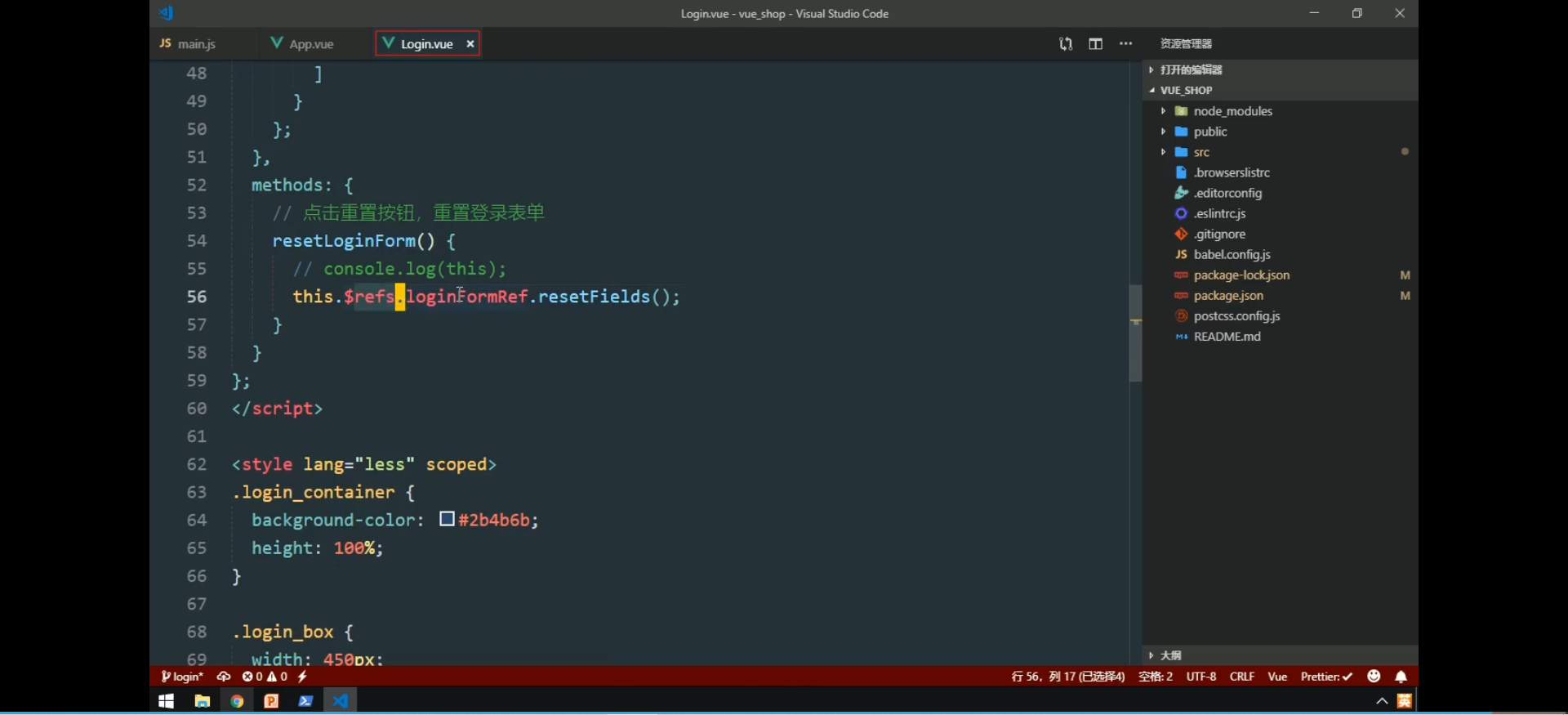Collapse the VUE_SHOP project section
This screenshot has height=715, width=1568.
[x=1280, y=90]
